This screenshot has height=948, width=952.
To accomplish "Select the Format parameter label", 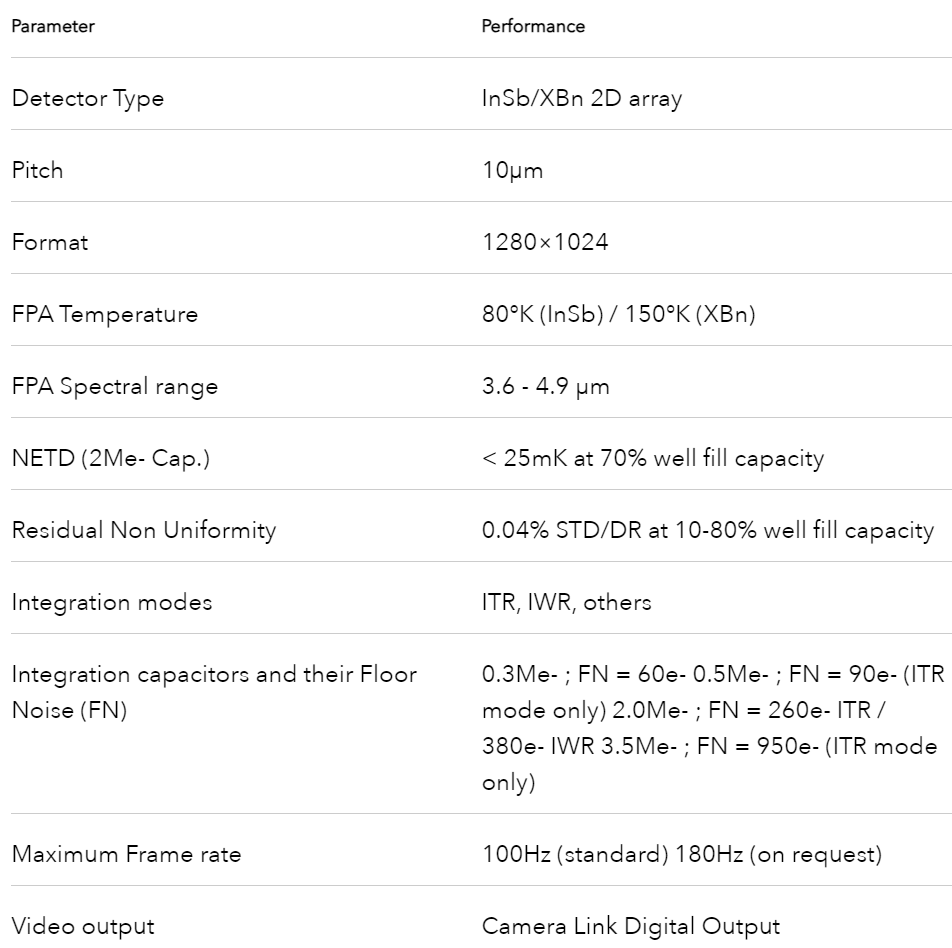I will tap(50, 242).
